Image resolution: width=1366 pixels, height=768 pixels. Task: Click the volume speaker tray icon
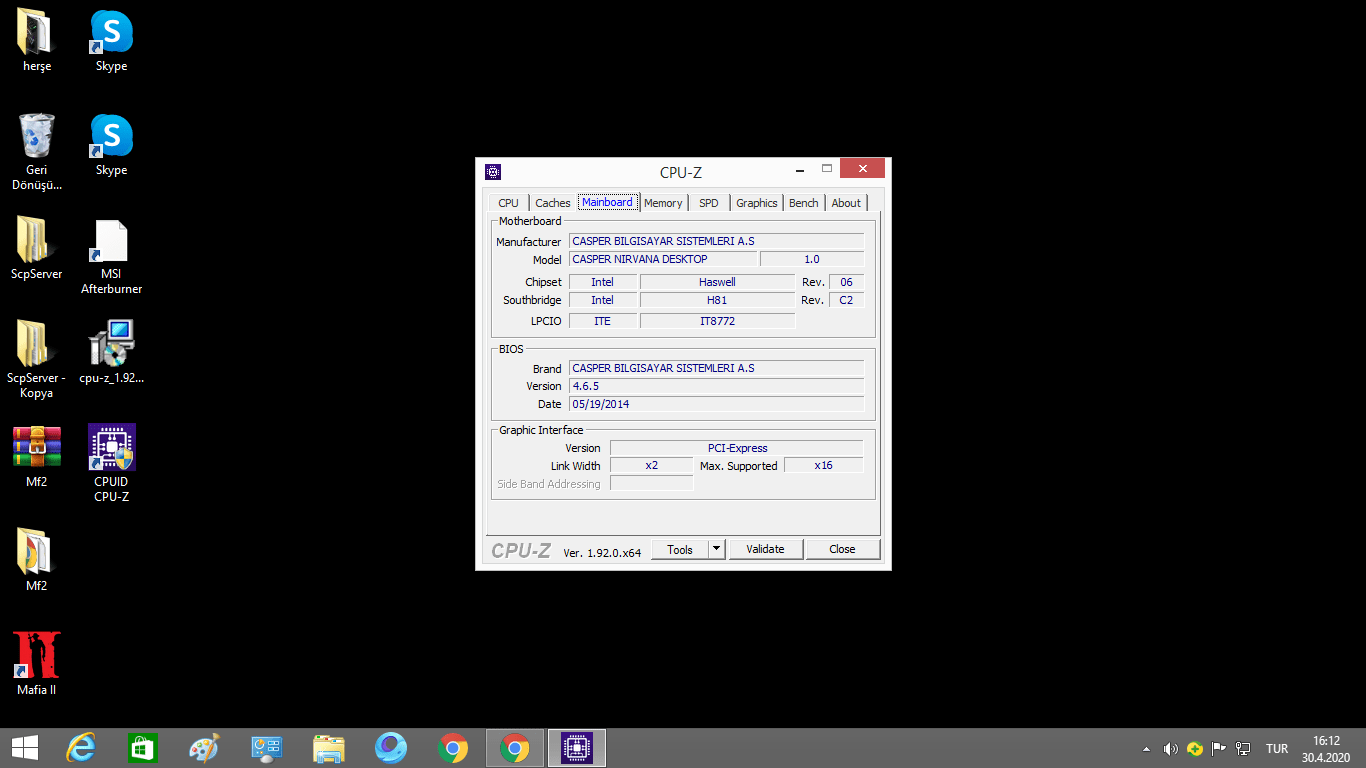click(x=1171, y=749)
